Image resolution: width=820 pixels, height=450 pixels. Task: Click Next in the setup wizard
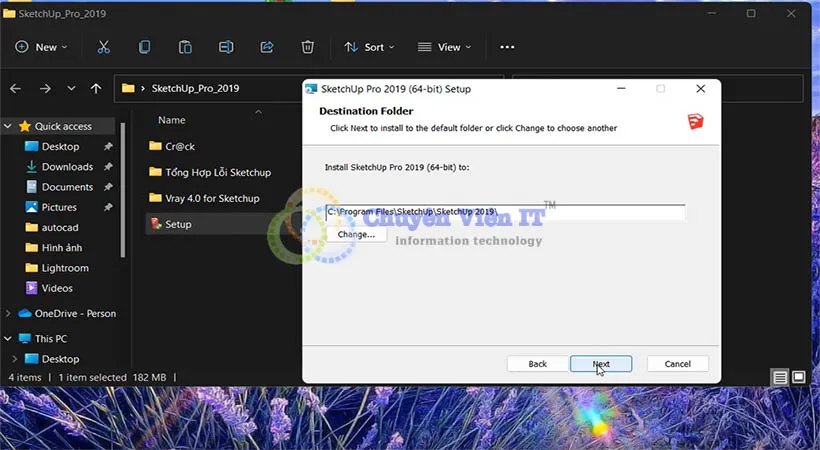[600, 364]
